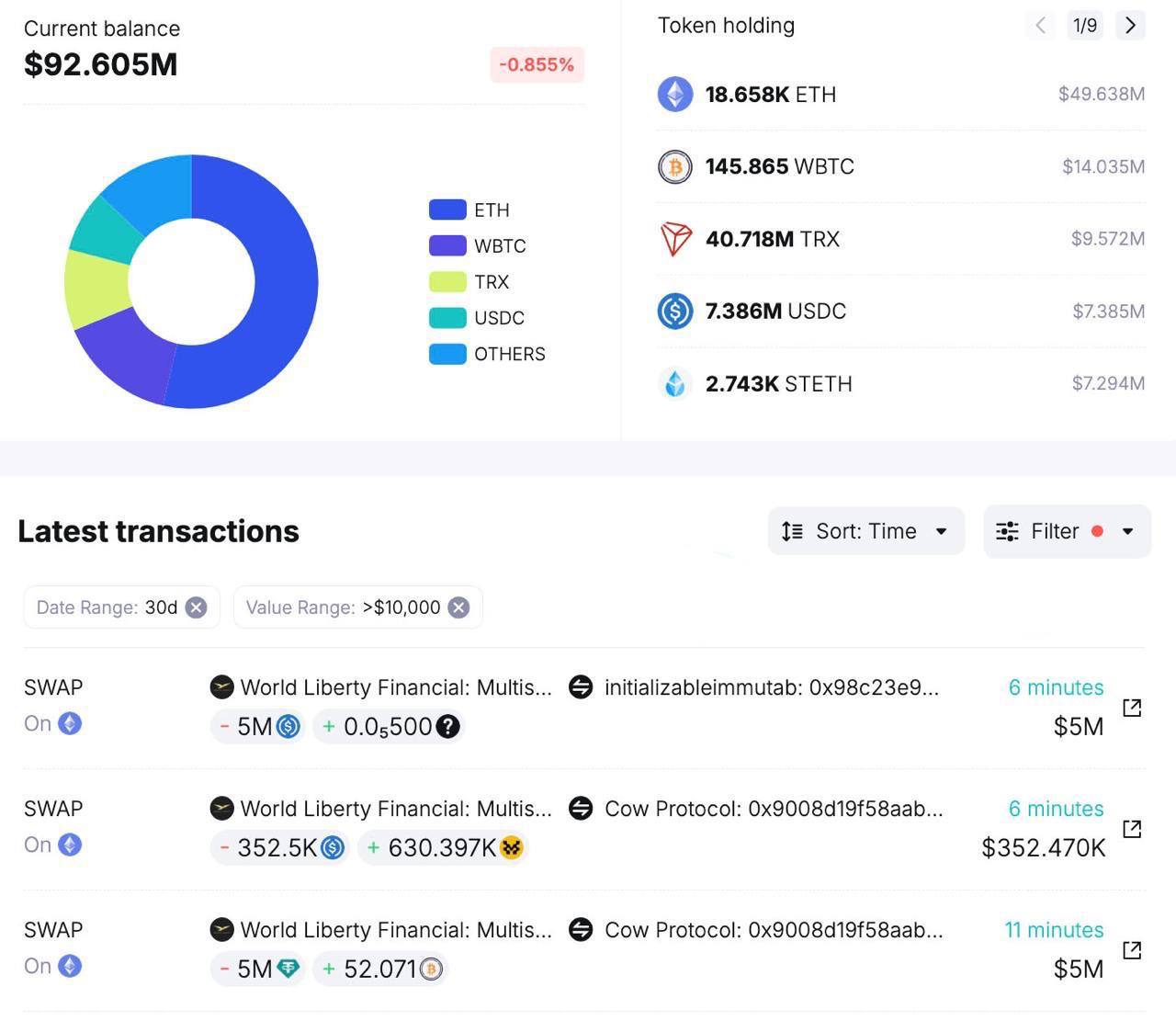Click the WBTC token icon in holdings
The width and height of the screenshot is (1176, 1032).
click(x=675, y=167)
